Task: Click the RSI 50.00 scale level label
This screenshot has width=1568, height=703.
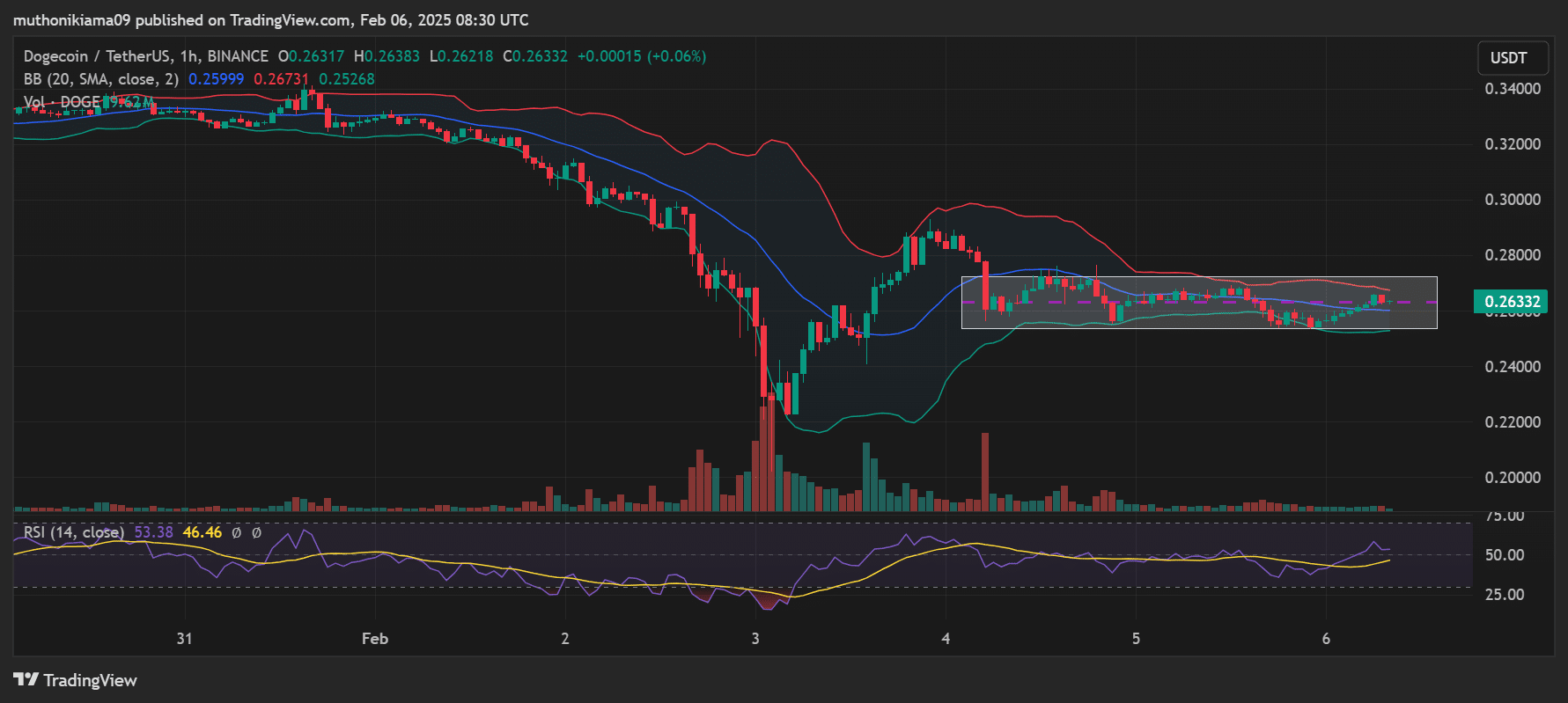Action: [x=1505, y=555]
